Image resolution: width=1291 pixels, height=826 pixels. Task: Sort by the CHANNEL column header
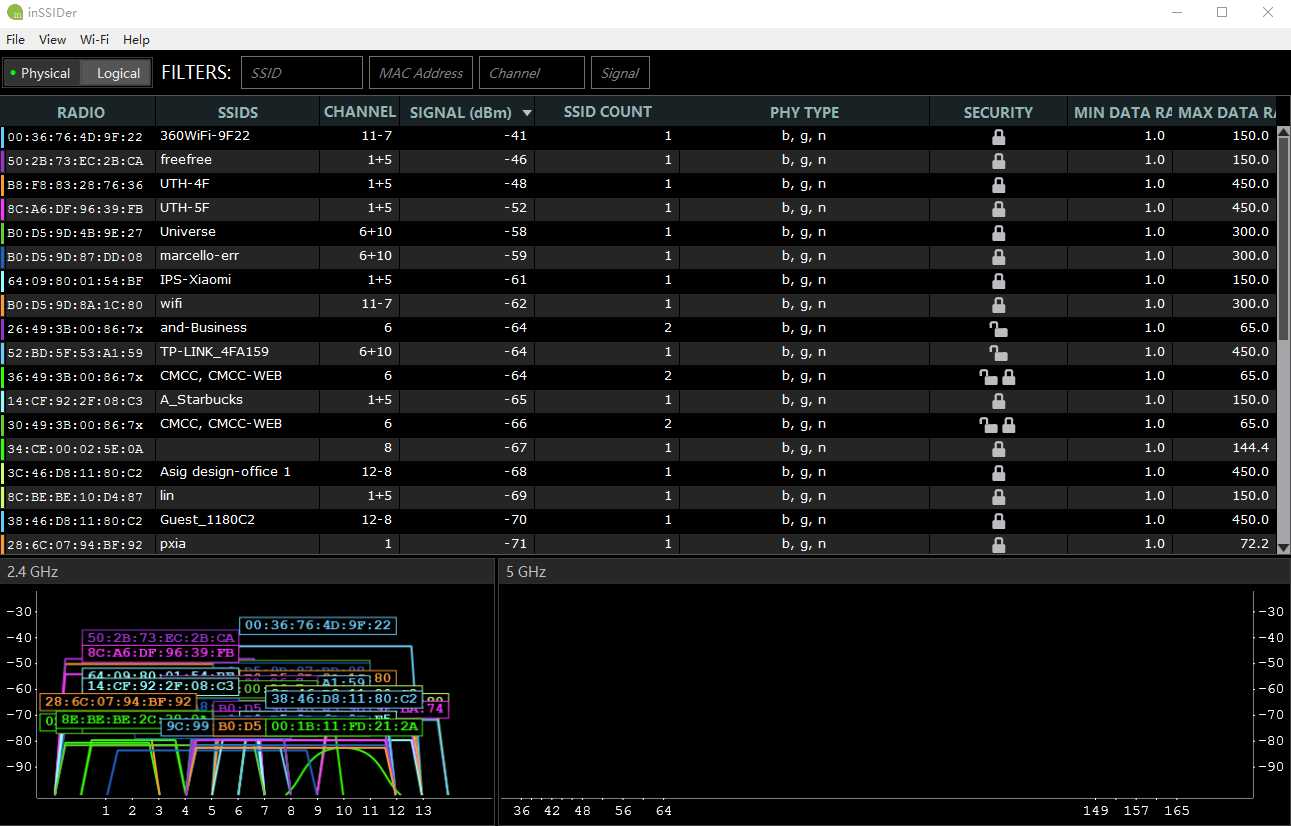pyautogui.click(x=360, y=112)
